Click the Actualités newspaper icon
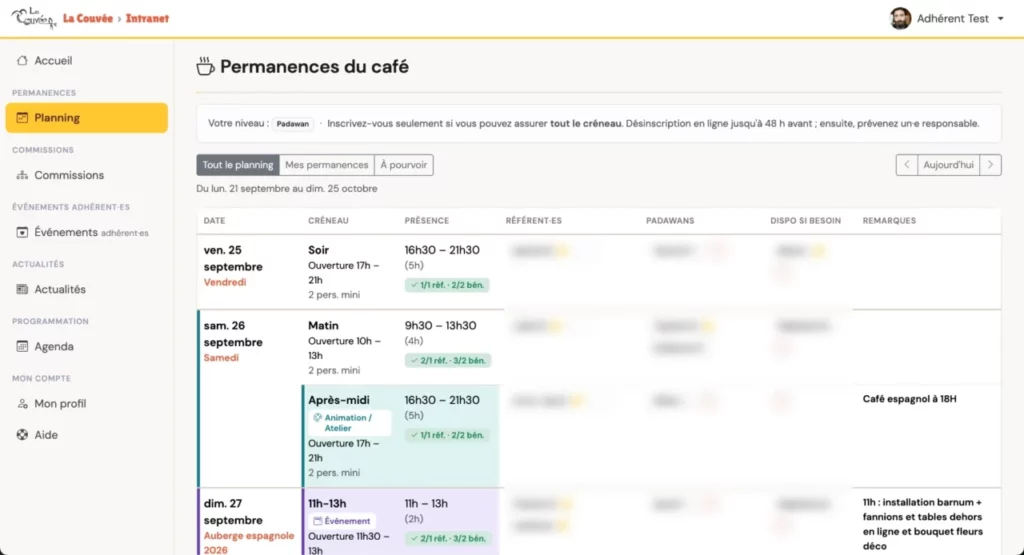1024x555 pixels. (22, 289)
